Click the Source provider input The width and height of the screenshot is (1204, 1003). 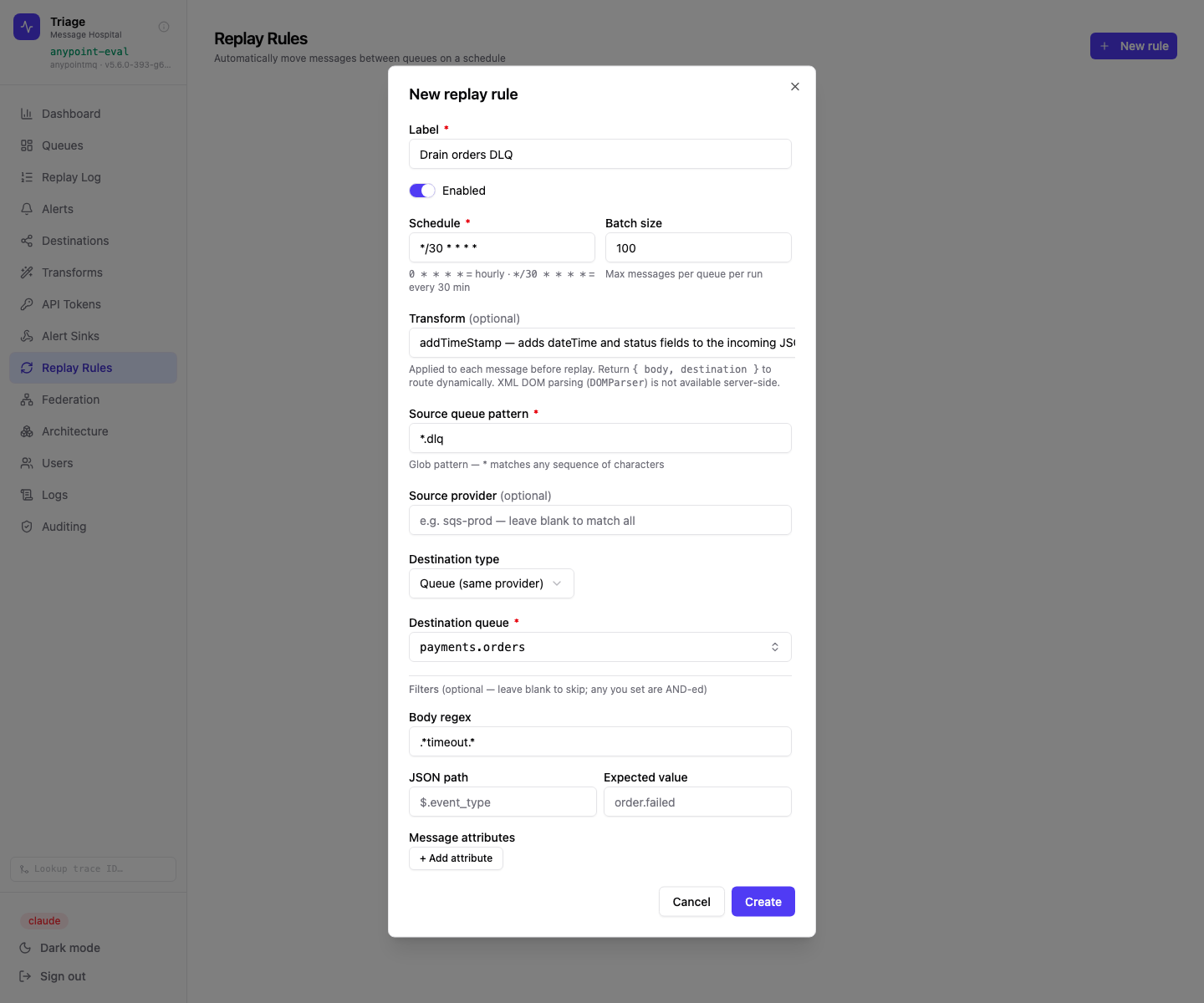coord(600,521)
